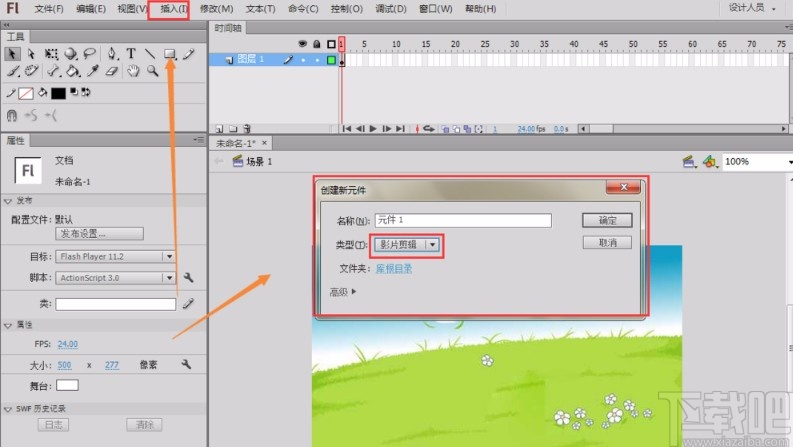Select the Free Transform tool

tap(51, 54)
